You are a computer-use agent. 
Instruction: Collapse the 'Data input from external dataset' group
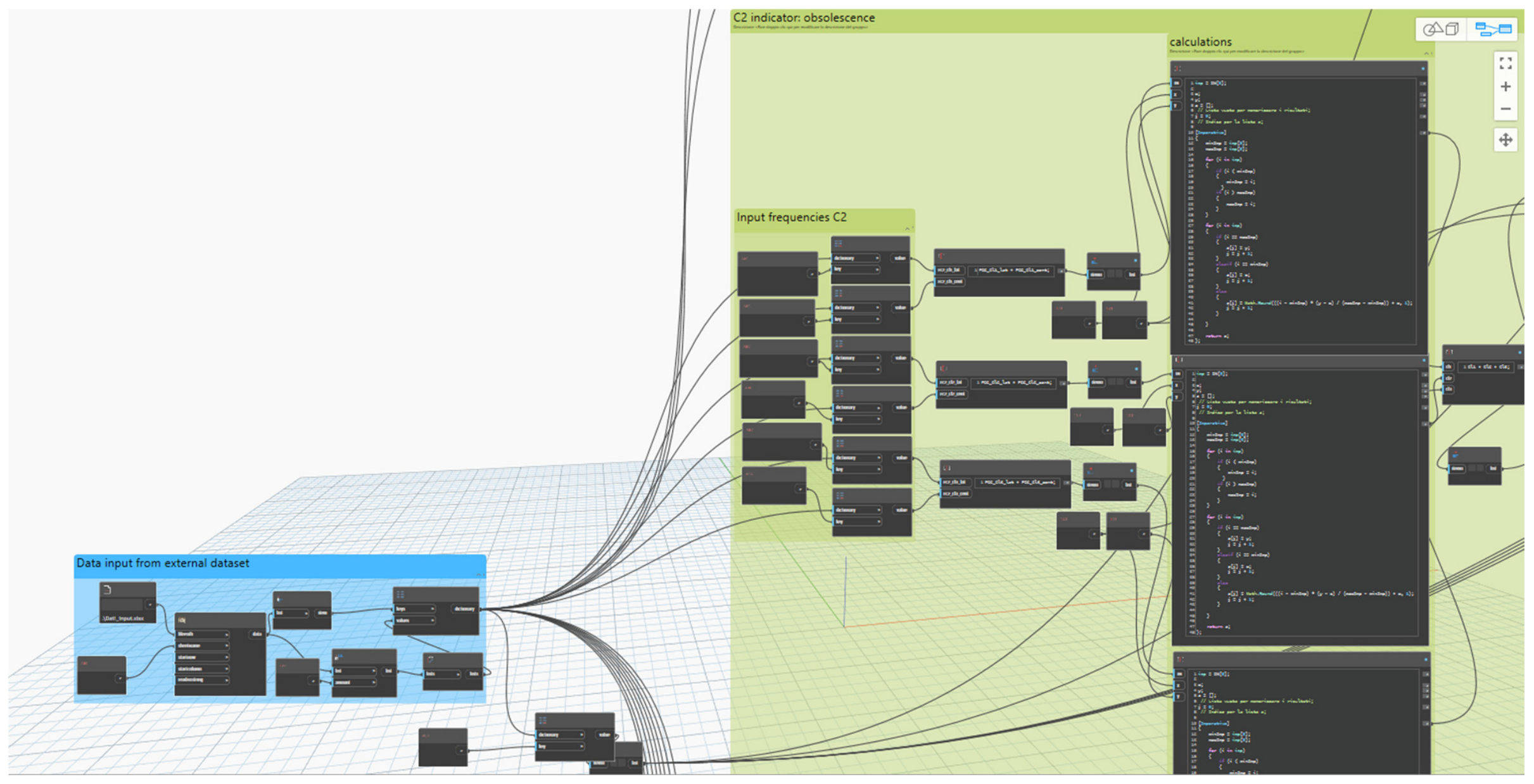tap(479, 574)
